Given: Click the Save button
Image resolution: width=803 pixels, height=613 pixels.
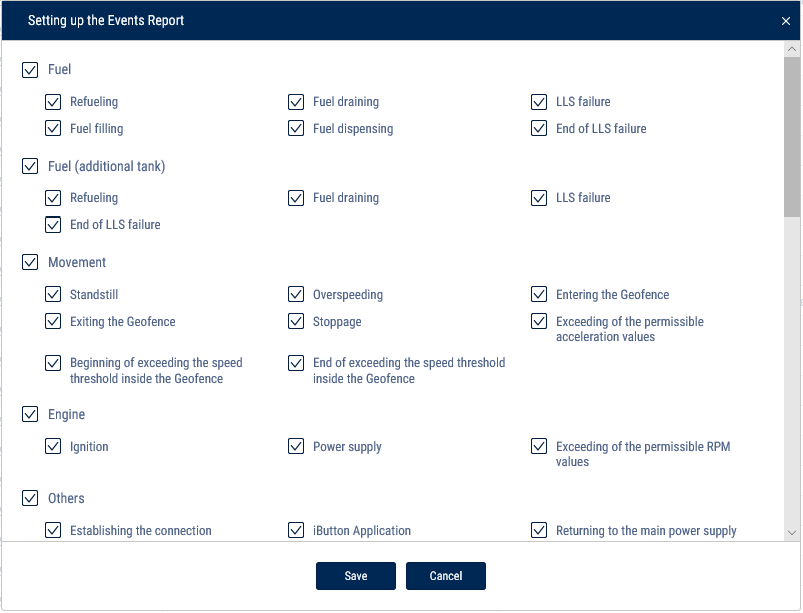Looking at the screenshot, I should (x=355, y=576).
